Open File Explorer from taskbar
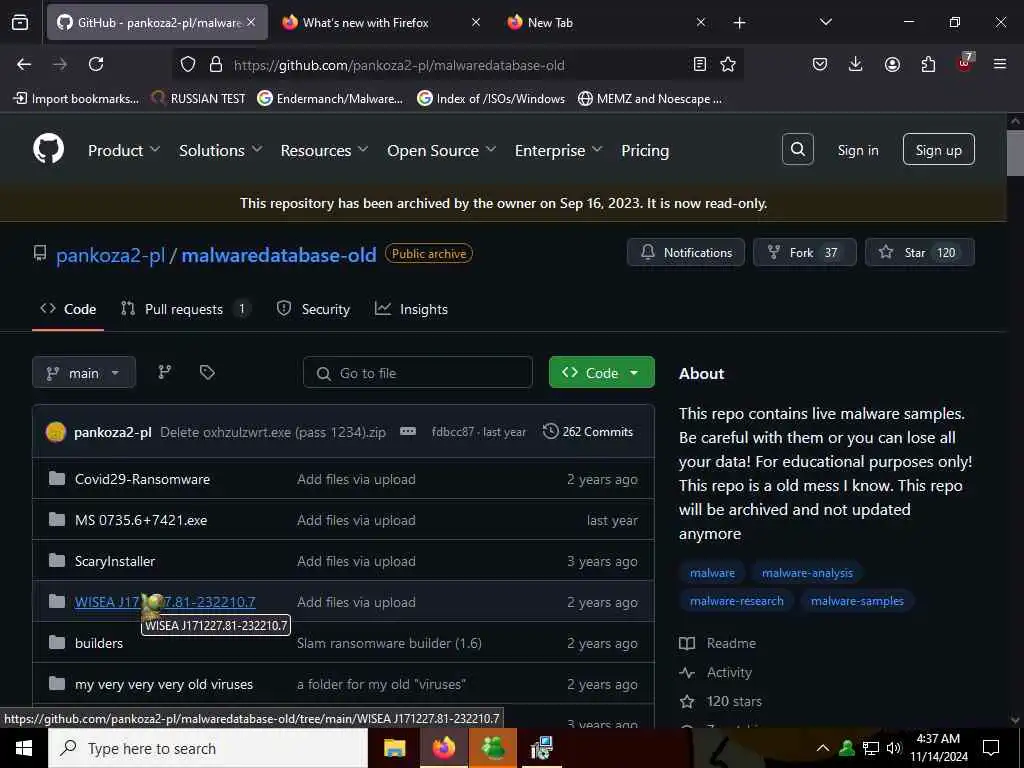Viewport: 1024px width, 768px height. point(394,748)
